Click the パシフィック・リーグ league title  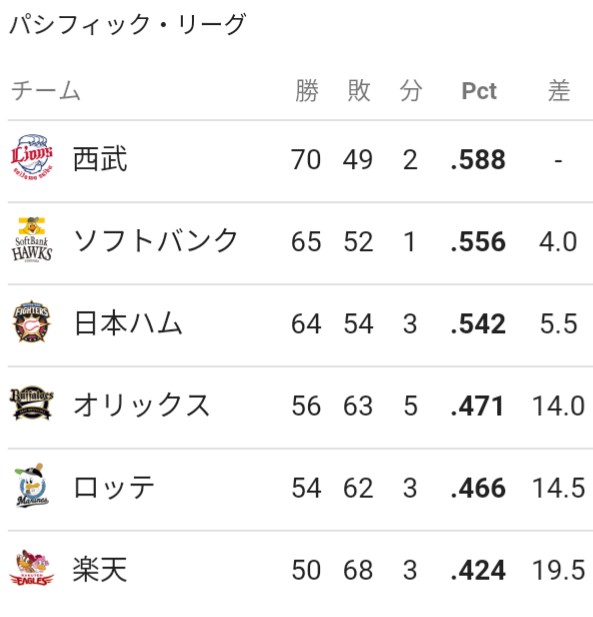127,24
